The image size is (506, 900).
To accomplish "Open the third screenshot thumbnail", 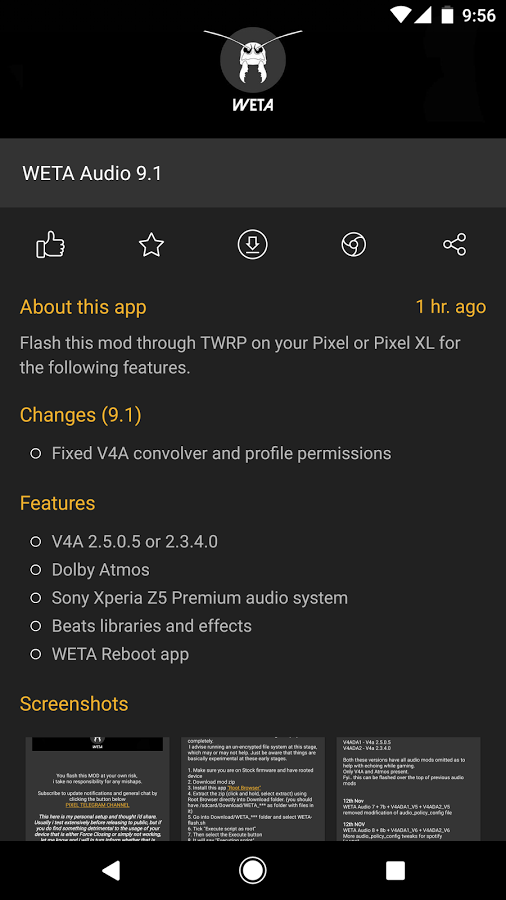I will point(408,789).
